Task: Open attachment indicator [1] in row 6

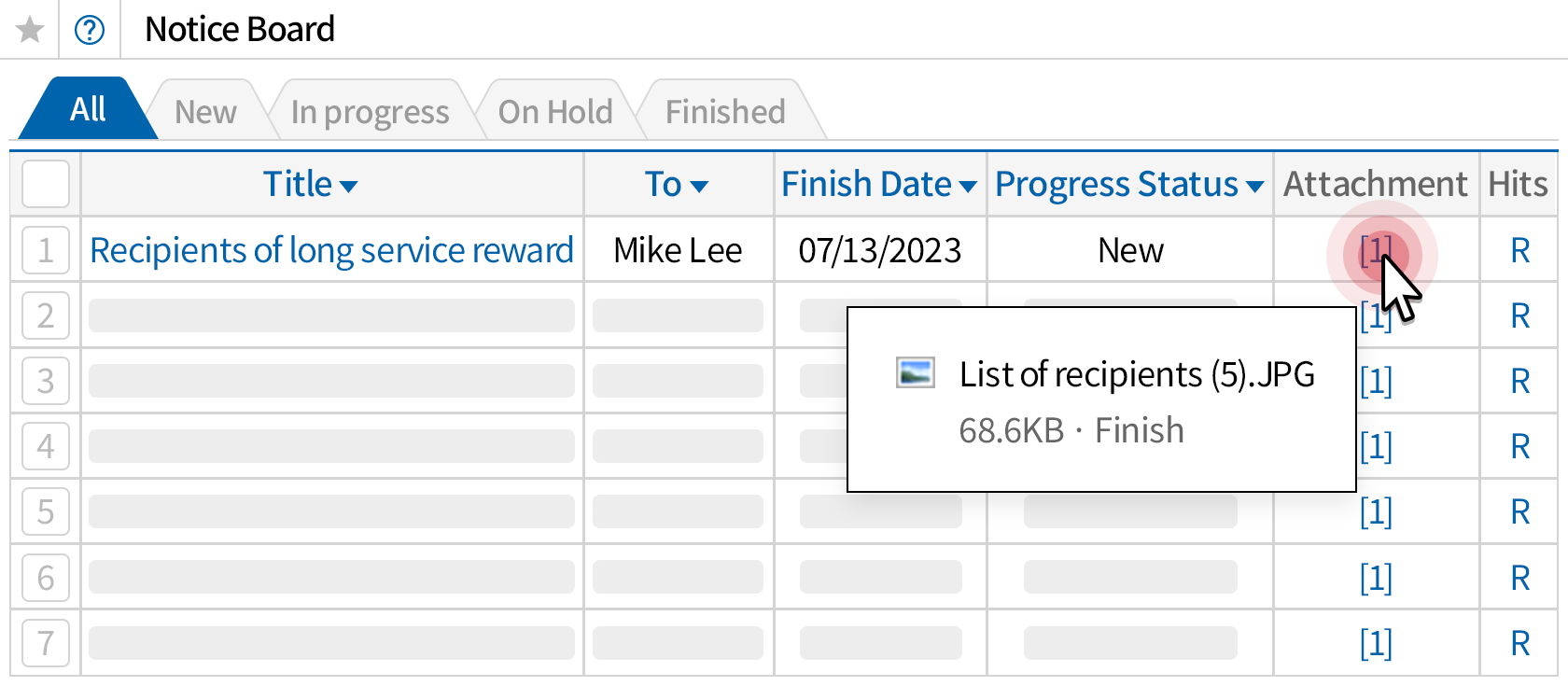Action: (x=1376, y=578)
